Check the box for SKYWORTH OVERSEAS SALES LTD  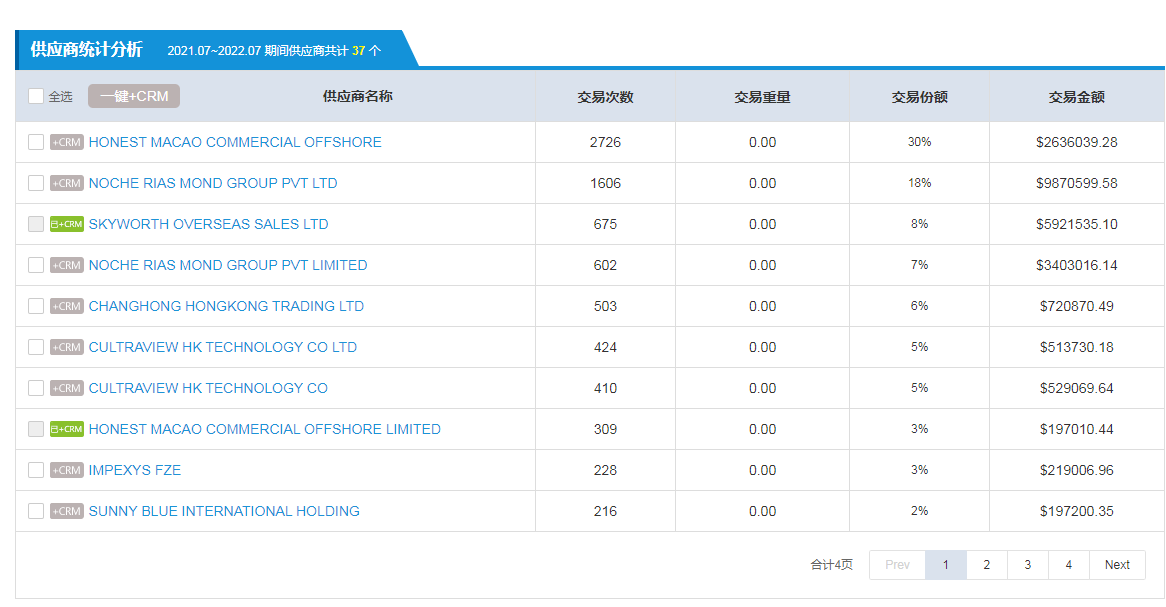(x=36, y=224)
